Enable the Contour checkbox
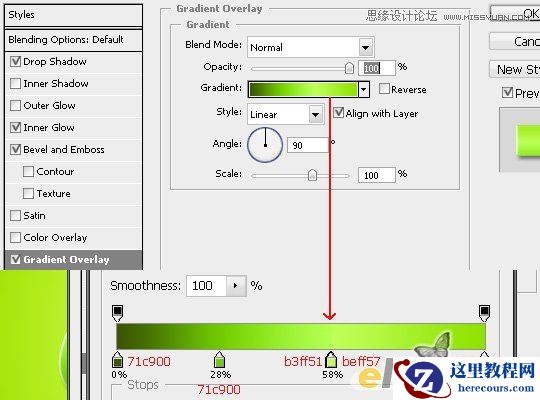This screenshot has height=400, width=540. pos(28,172)
